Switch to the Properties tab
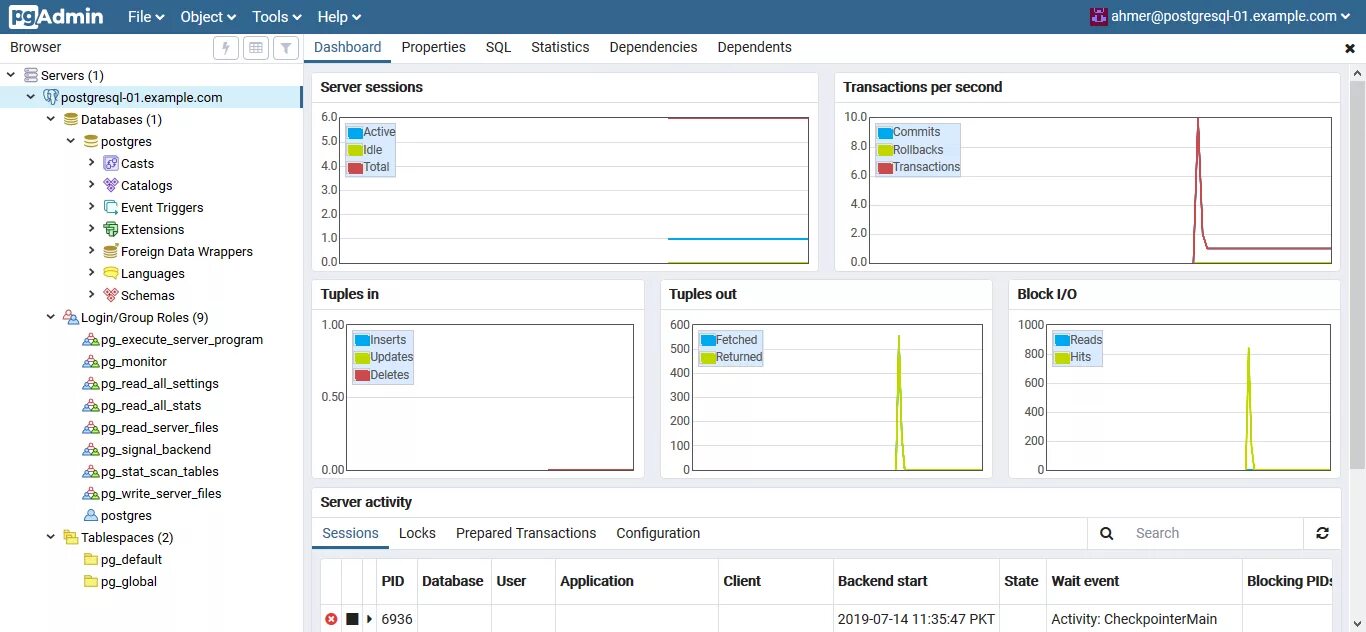Image resolution: width=1366 pixels, height=632 pixels. 434,47
